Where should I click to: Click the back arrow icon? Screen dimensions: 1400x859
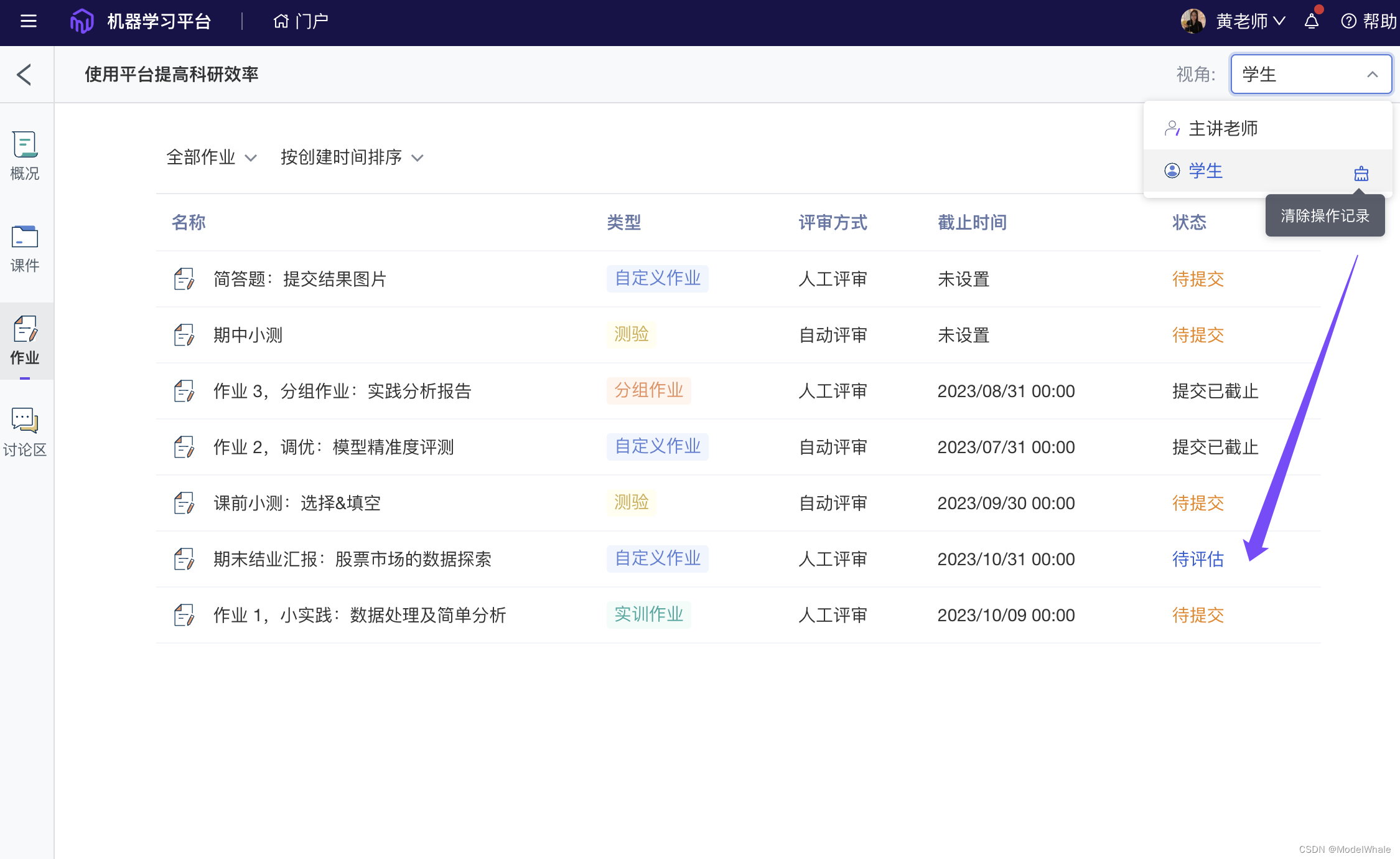coord(24,75)
